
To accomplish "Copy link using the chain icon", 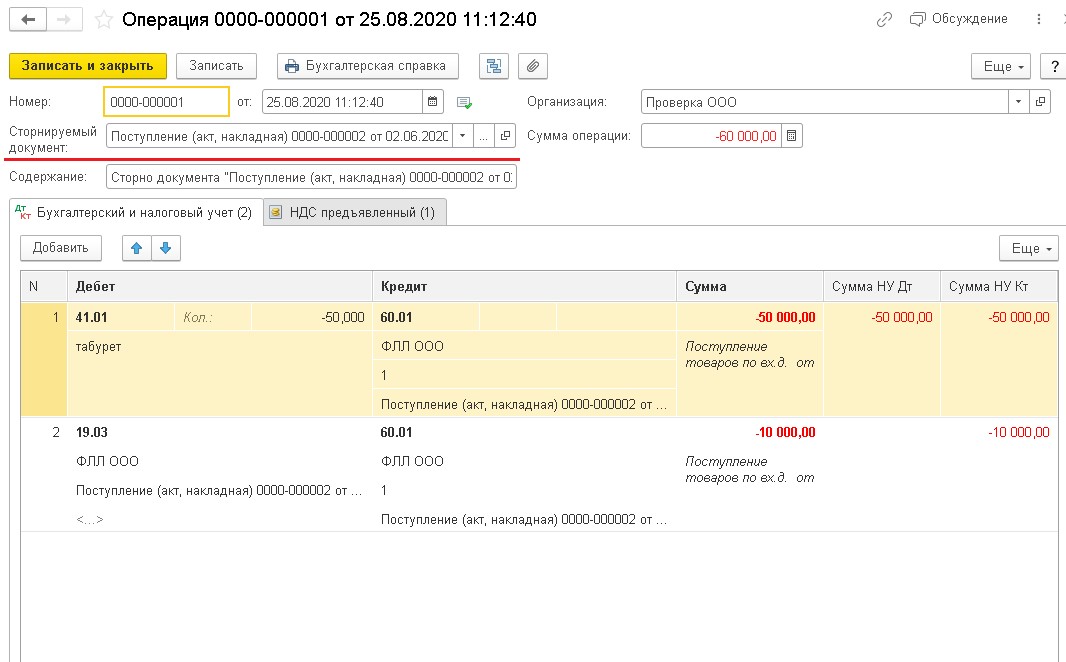I will 883,20.
